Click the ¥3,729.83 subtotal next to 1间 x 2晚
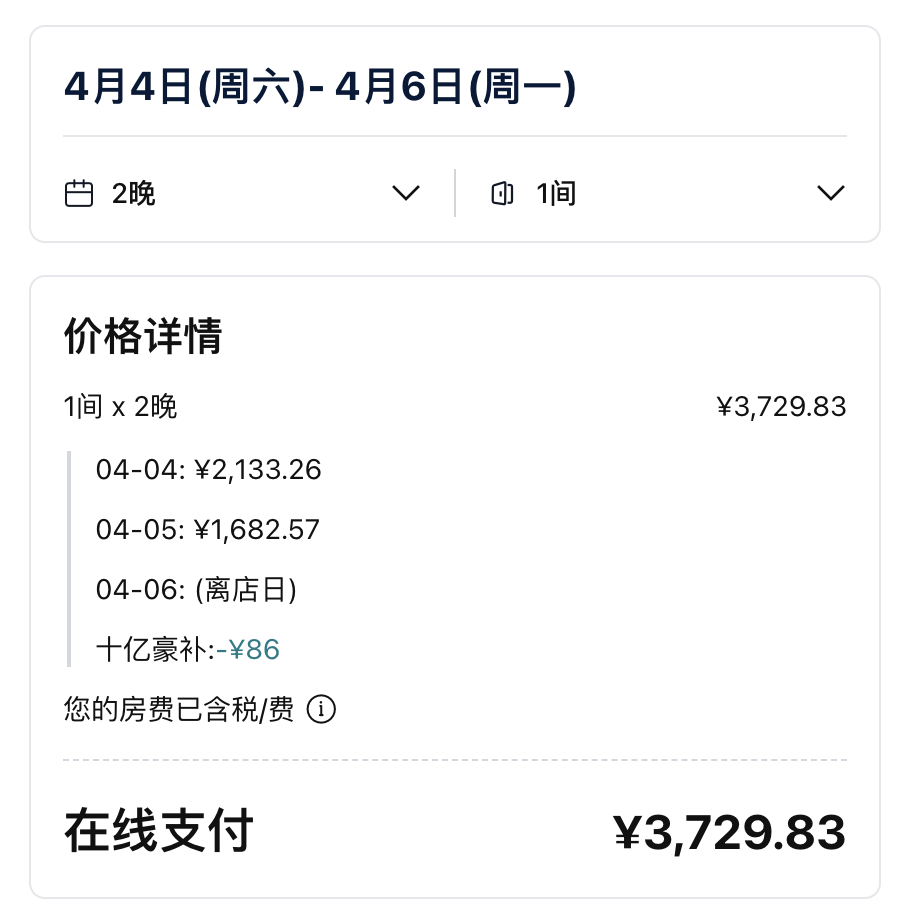914x920 pixels. (x=781, y=407)
